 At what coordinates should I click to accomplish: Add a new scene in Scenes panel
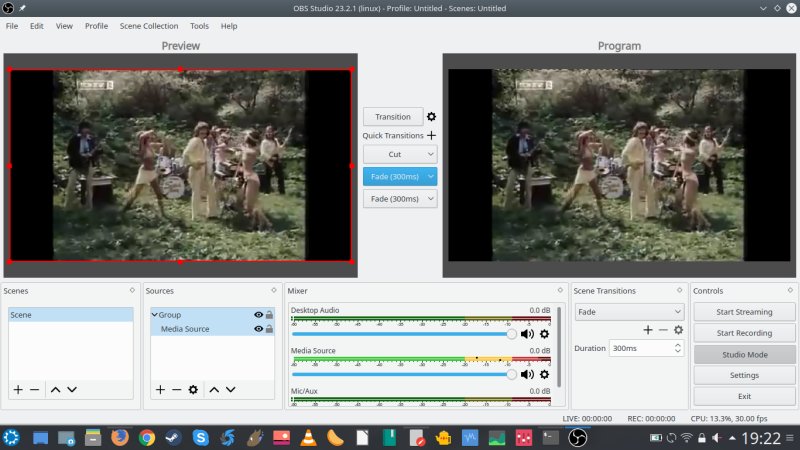[x=18, y=389]
